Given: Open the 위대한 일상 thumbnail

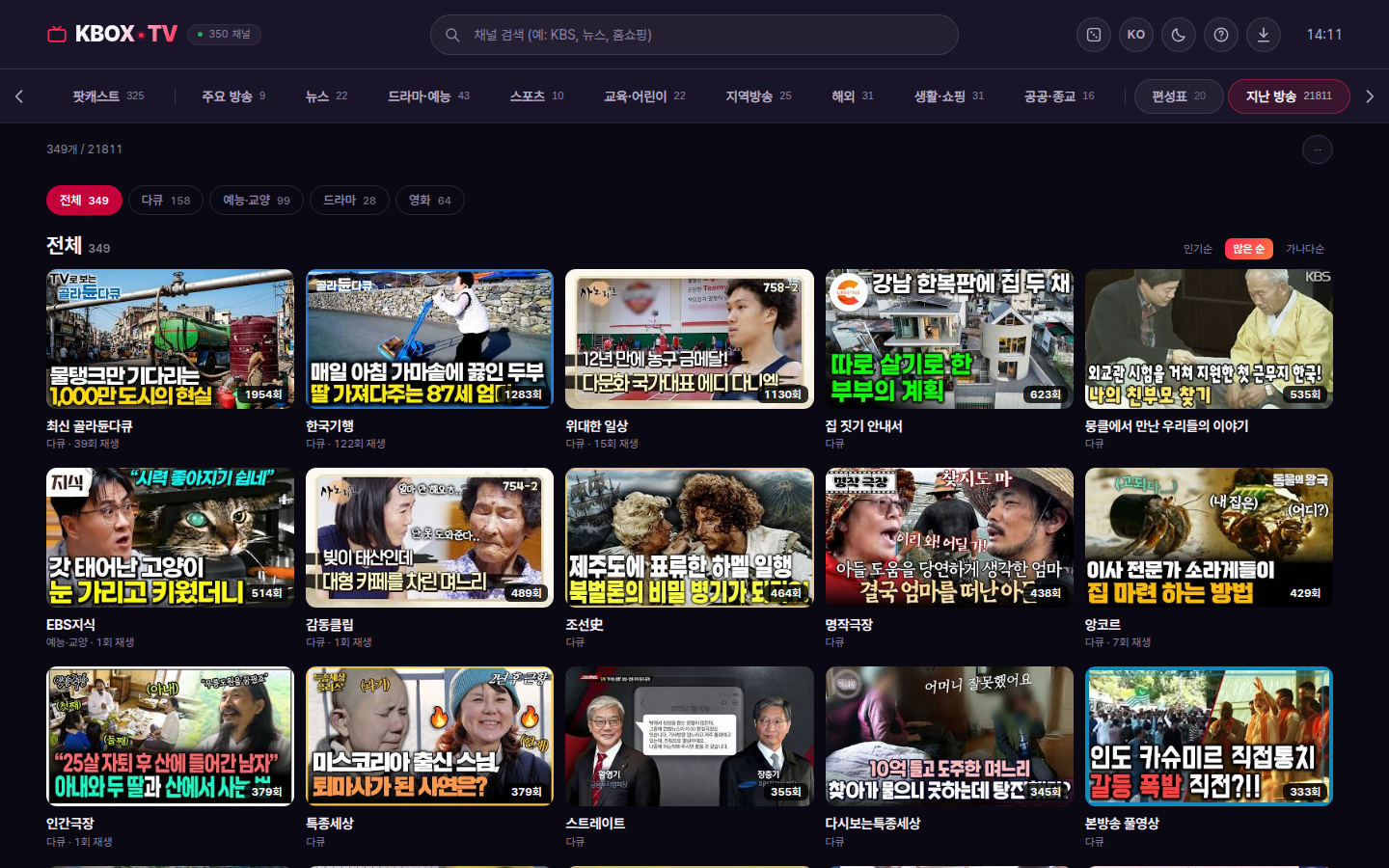Looking at the screenshot, I should (x=690, y=339).
